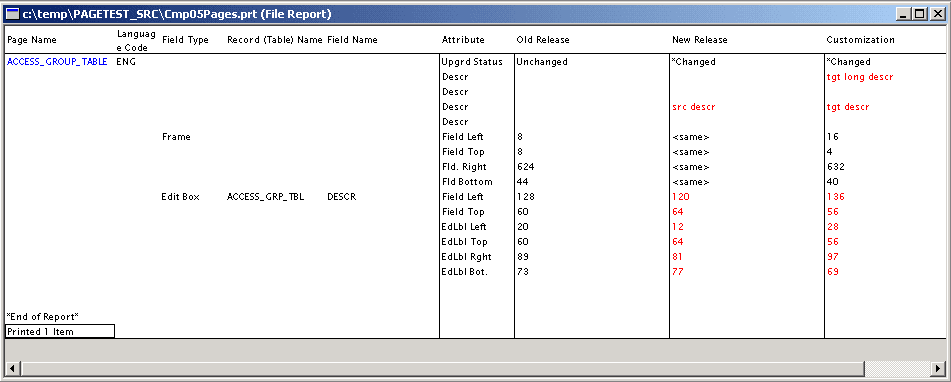Select red Customization value 69

tap(832, 272)
